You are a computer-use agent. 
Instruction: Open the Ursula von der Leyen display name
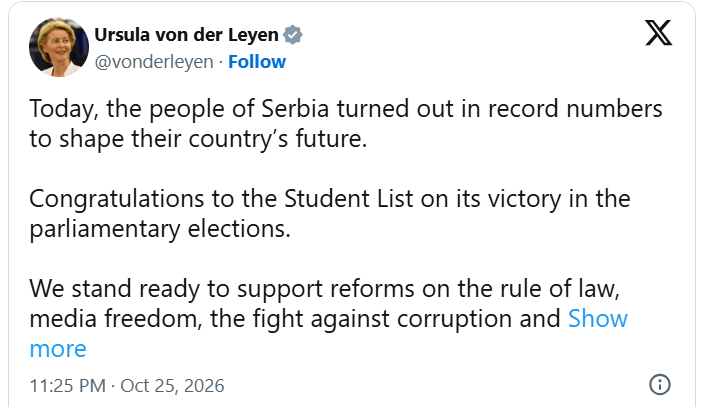click(x=186, y=35)
